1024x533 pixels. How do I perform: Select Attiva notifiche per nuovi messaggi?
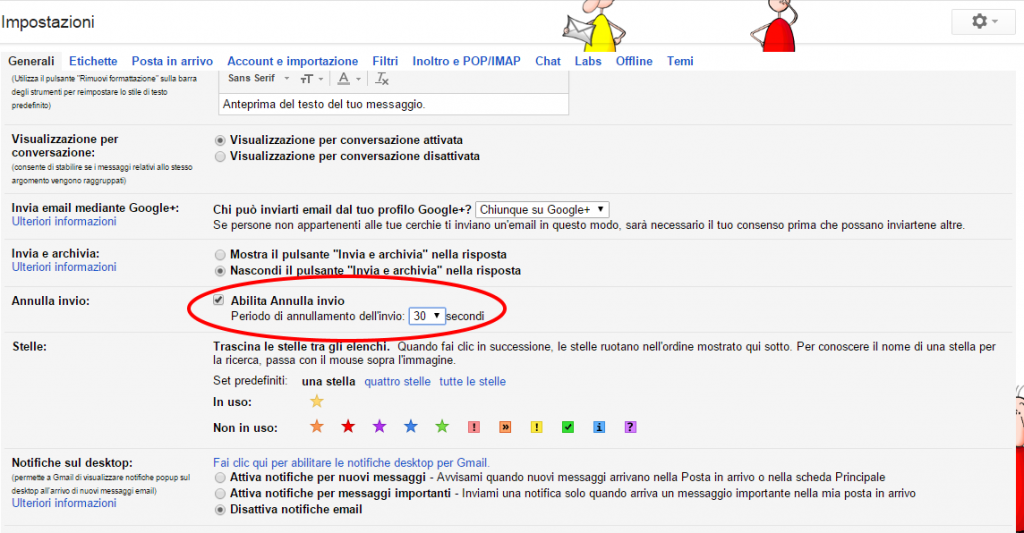(220, 477)
